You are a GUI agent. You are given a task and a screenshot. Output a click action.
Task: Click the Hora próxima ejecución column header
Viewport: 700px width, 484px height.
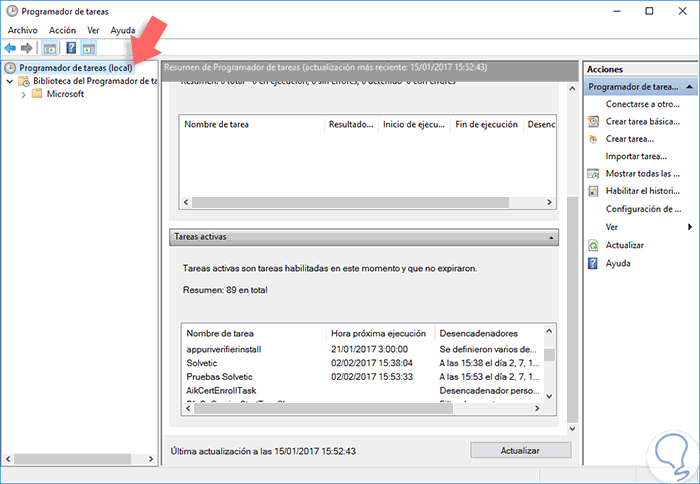[379, 334]
